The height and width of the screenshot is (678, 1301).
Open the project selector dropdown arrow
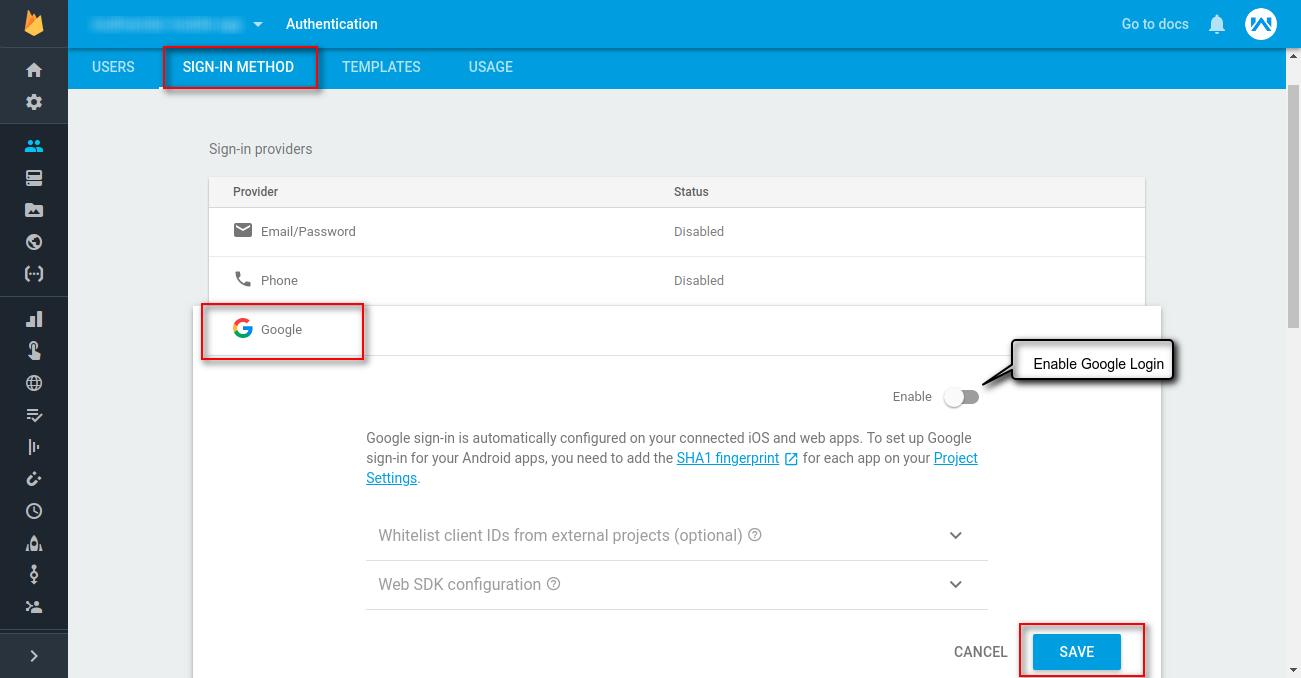pyautogui.click(x=258, y=24)
